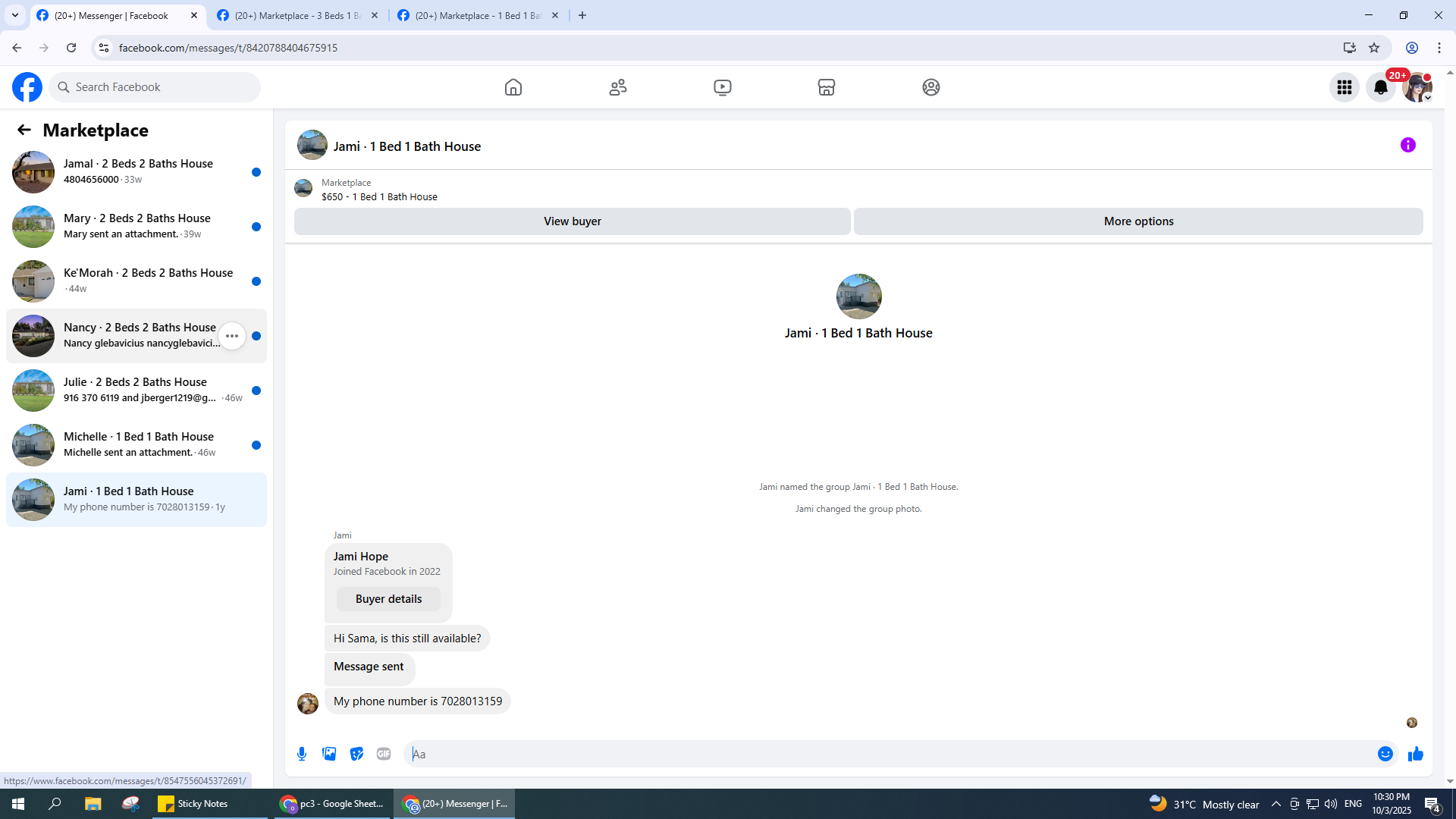Open the volume control in tray

(1331, 804)
